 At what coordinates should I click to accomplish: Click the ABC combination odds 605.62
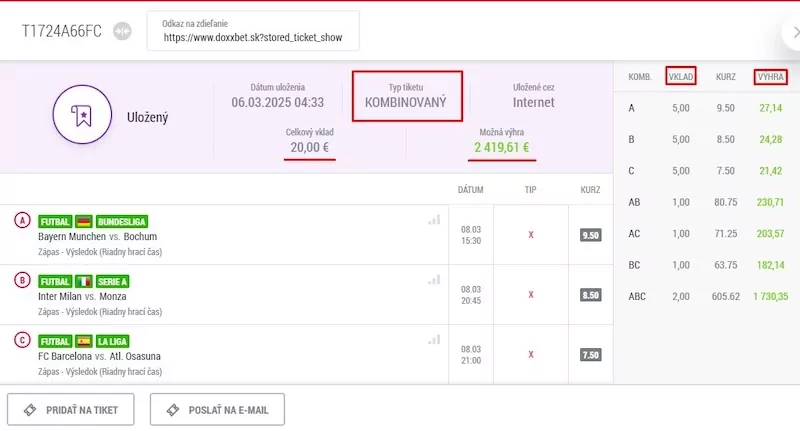726,296
